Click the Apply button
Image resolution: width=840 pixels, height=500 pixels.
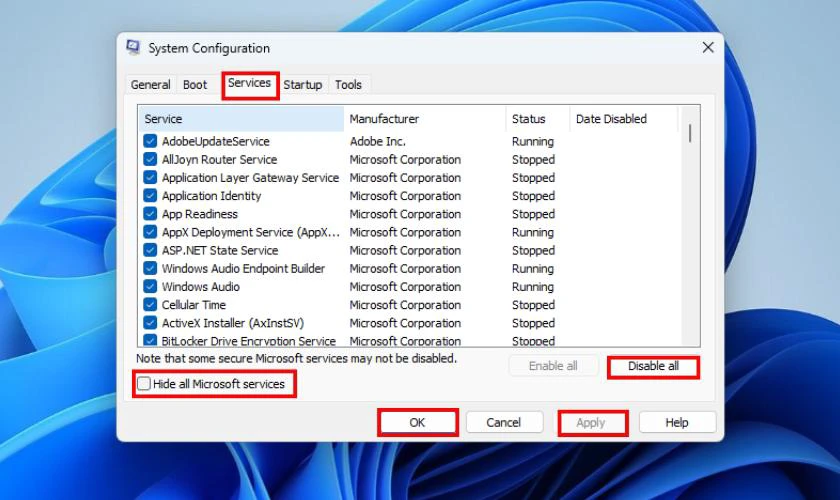(591, 423)
